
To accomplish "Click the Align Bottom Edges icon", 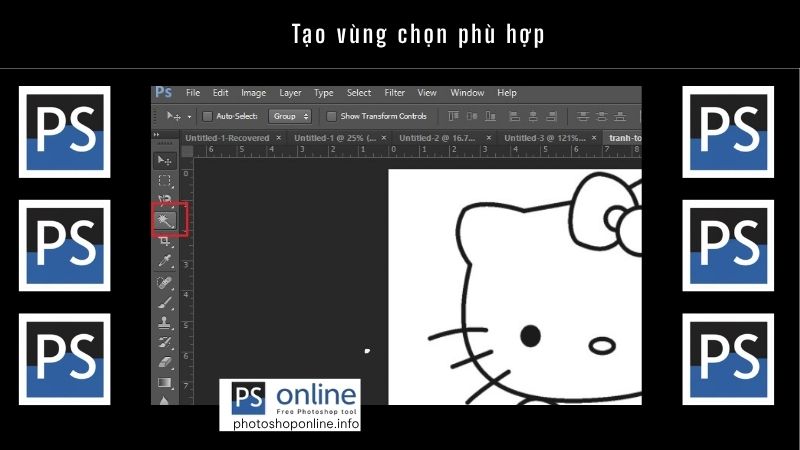I will (490, 116).
